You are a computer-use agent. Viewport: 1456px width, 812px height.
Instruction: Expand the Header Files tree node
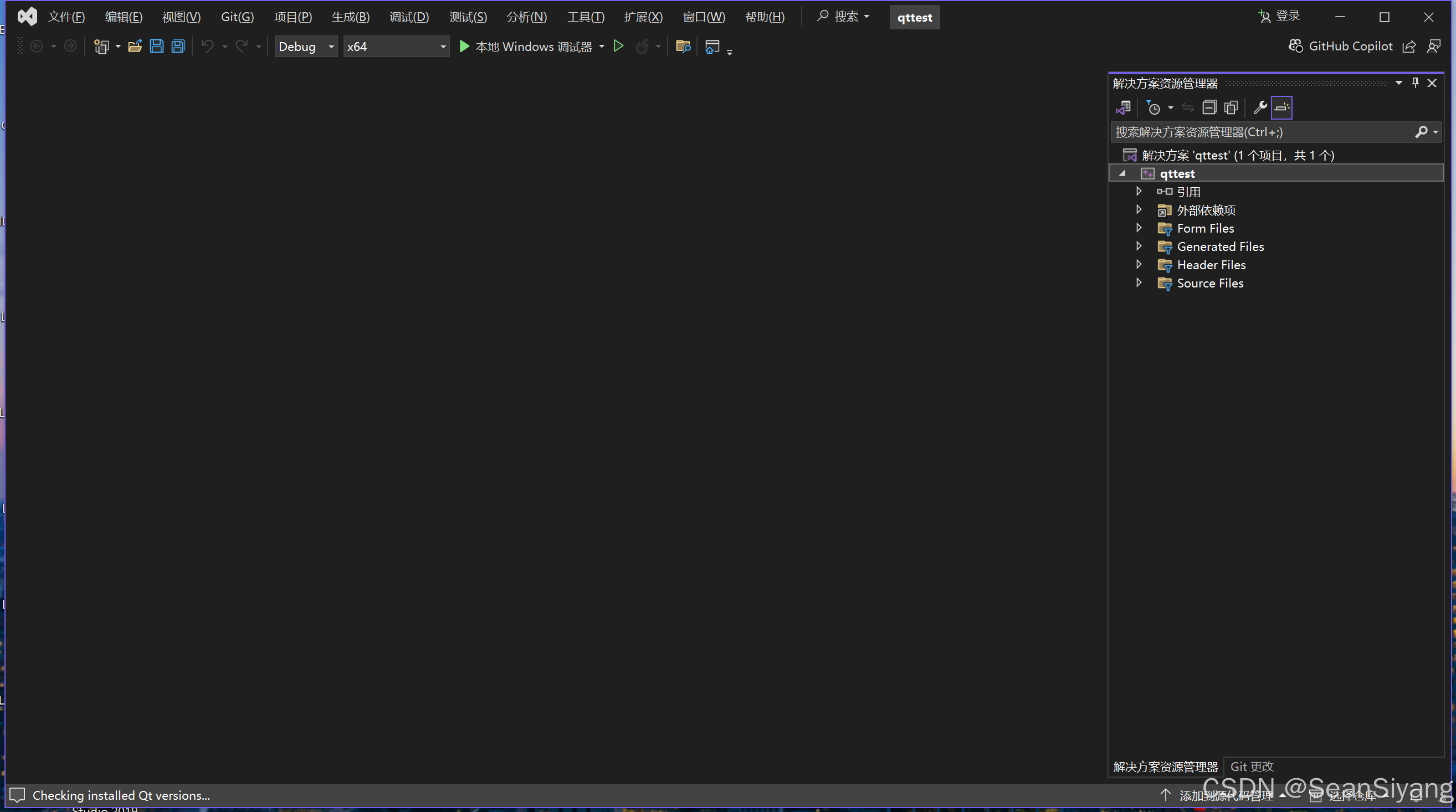click(1139, 264)
